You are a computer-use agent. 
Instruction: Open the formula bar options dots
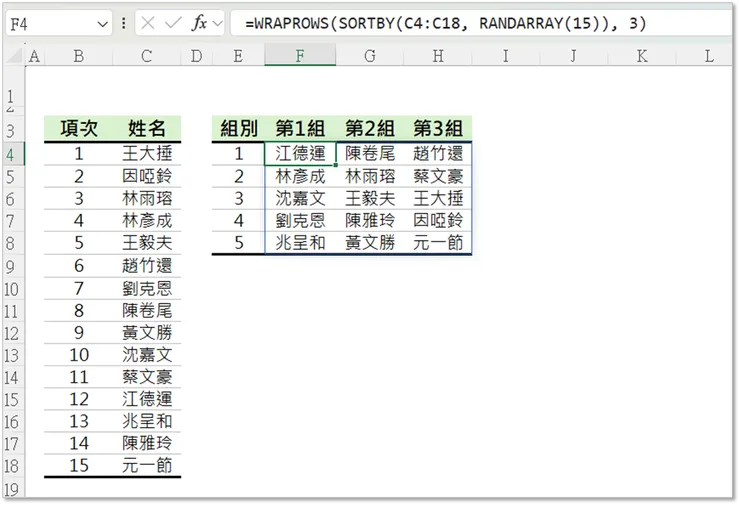tap(124, 23)
